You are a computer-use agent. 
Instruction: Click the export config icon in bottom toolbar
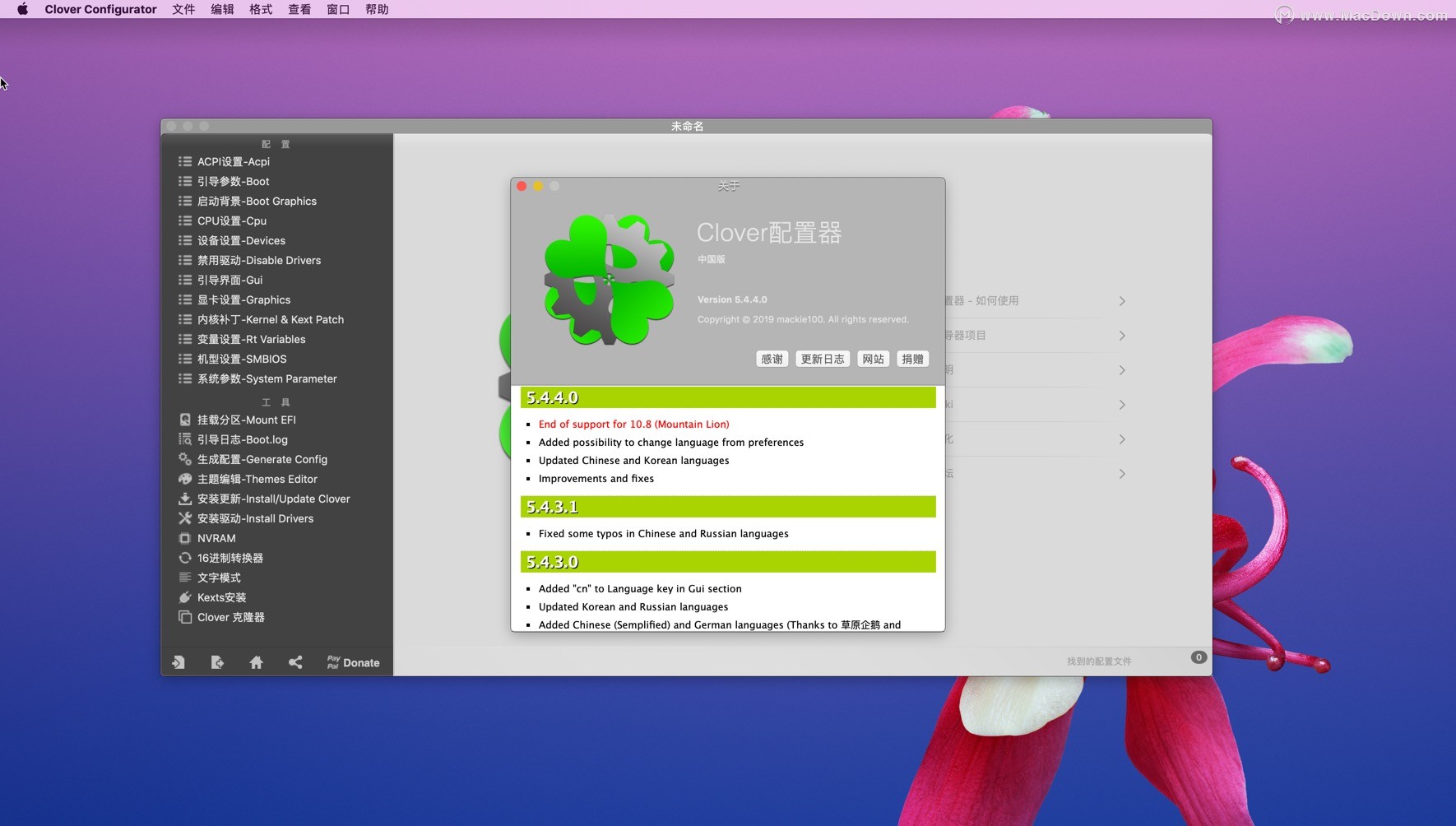pos(217,662)
